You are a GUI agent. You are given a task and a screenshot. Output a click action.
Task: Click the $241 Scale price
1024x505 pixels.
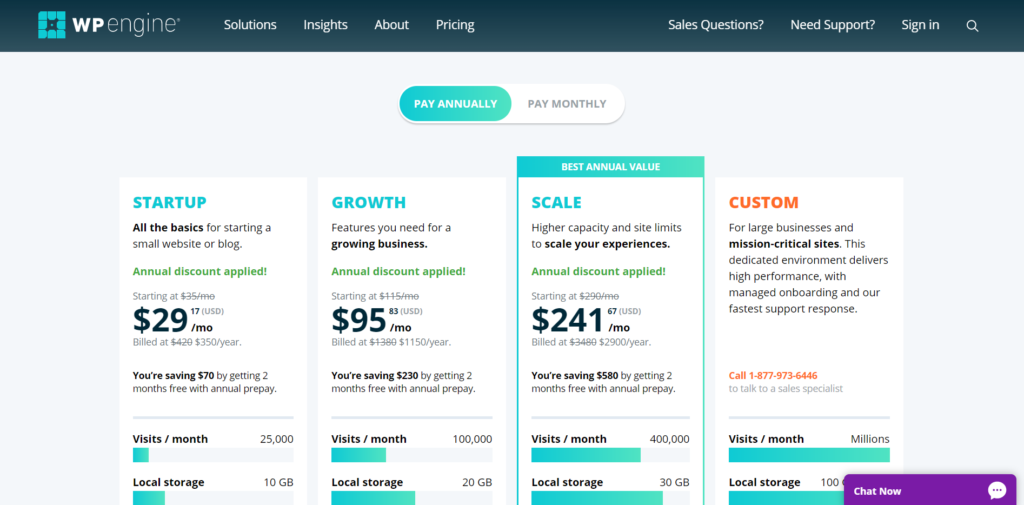pos(568,320)
